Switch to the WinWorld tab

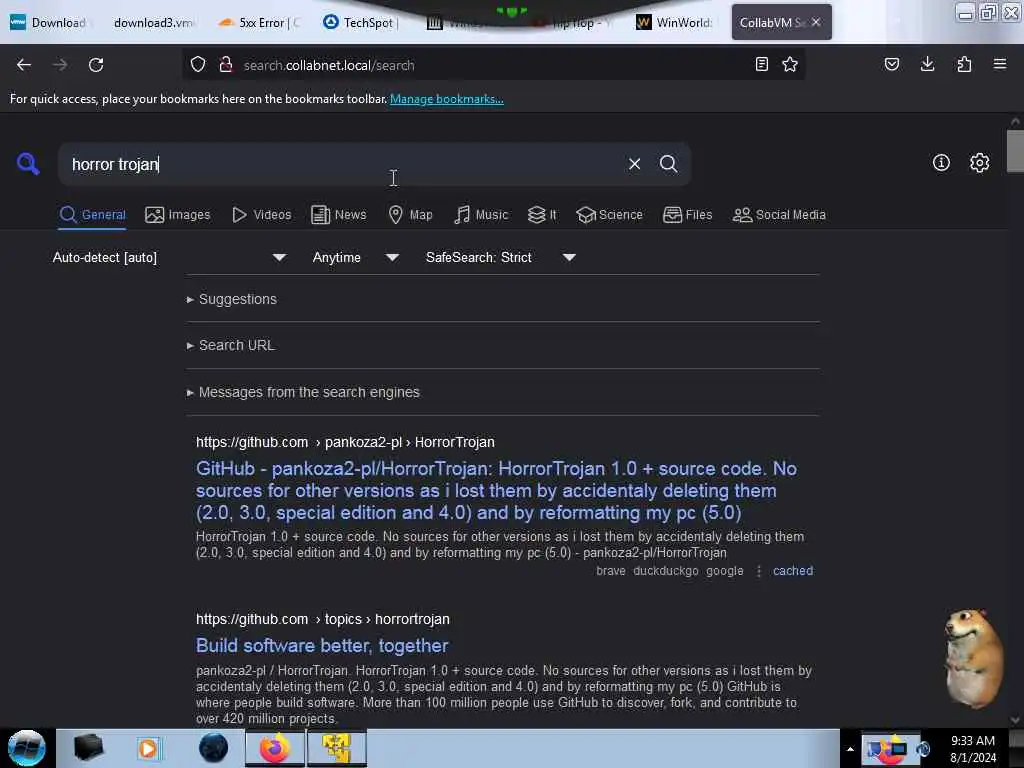click(x=676, y=22)
